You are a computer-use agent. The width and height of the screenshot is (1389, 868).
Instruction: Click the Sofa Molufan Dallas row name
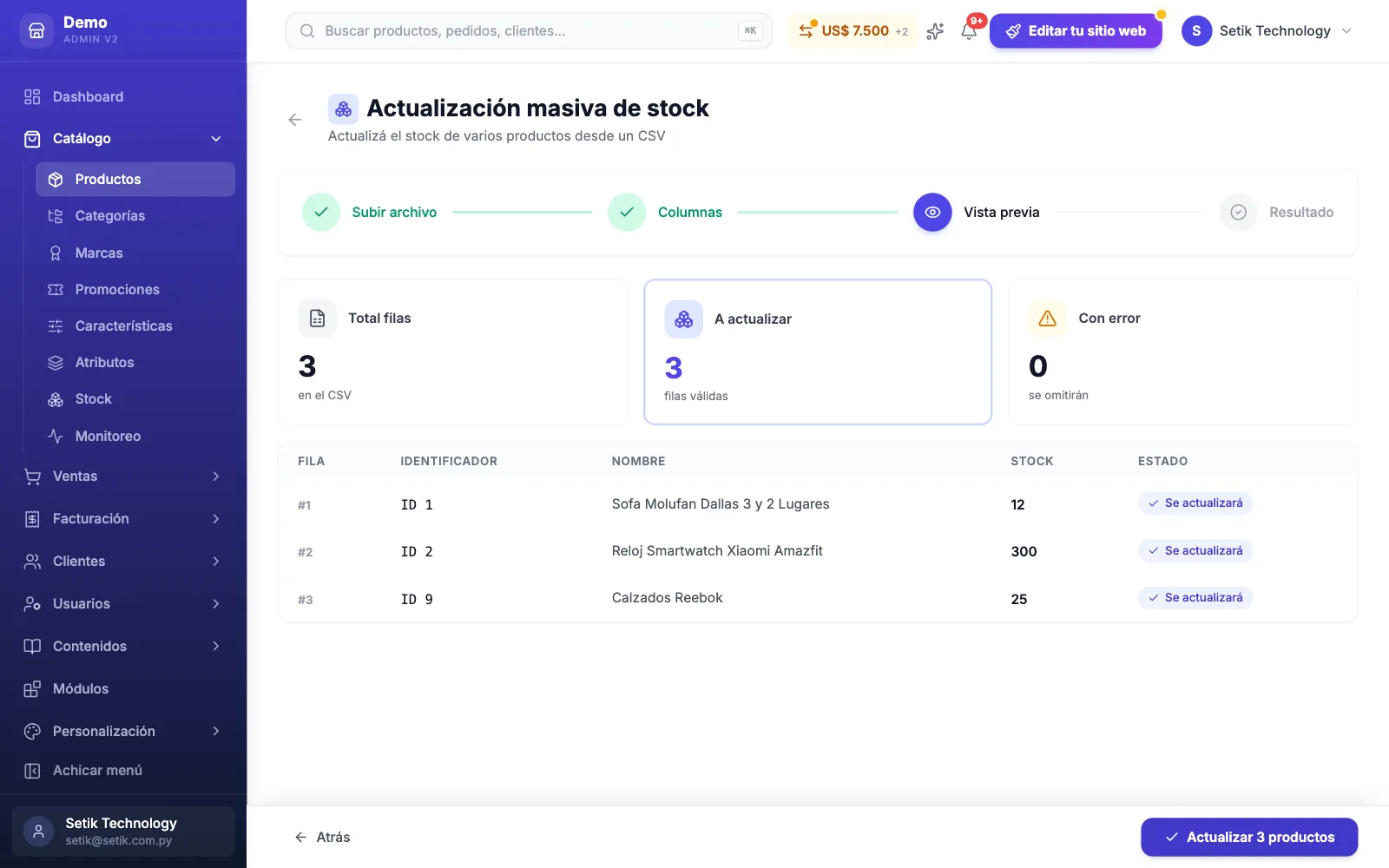[x=721, y=504]
